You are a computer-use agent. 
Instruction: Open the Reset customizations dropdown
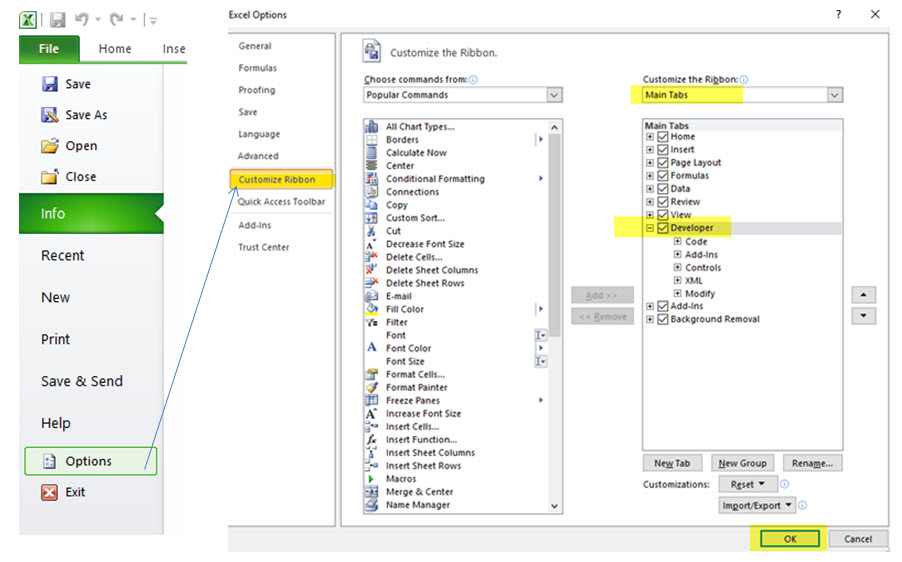pos(747,484)
